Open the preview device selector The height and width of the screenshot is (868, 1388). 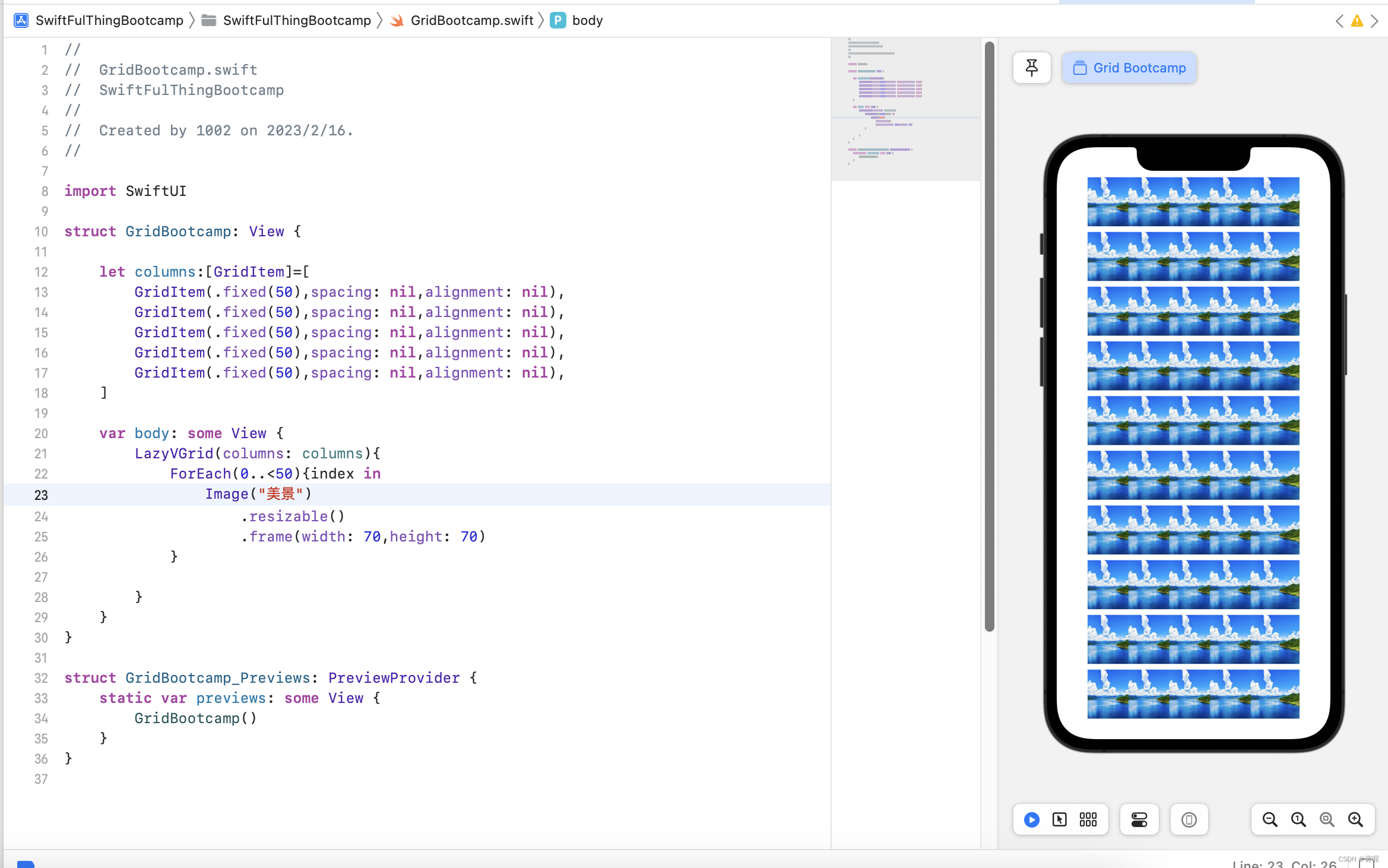tap(1189, 820)
